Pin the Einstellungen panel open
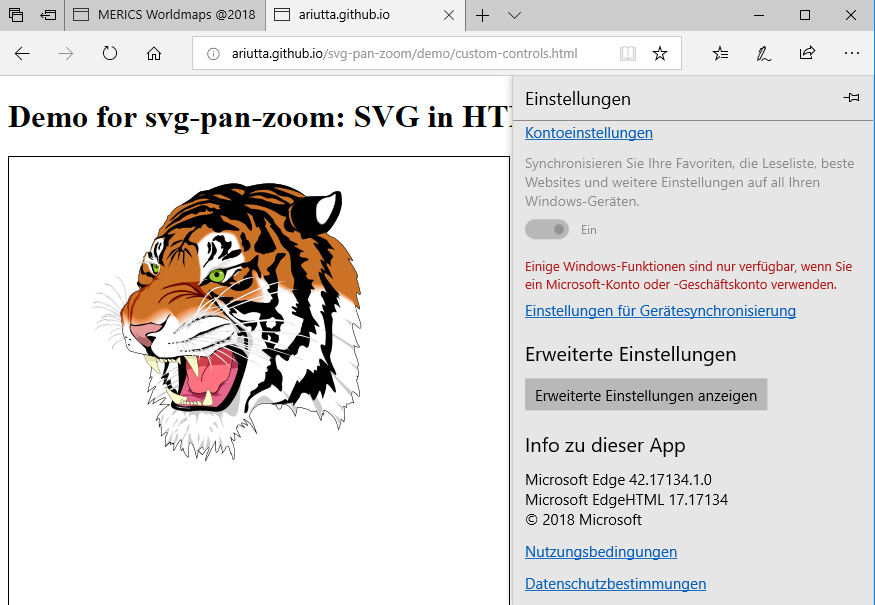This screenshot has width=875, height=605. (x=851, y=98)
